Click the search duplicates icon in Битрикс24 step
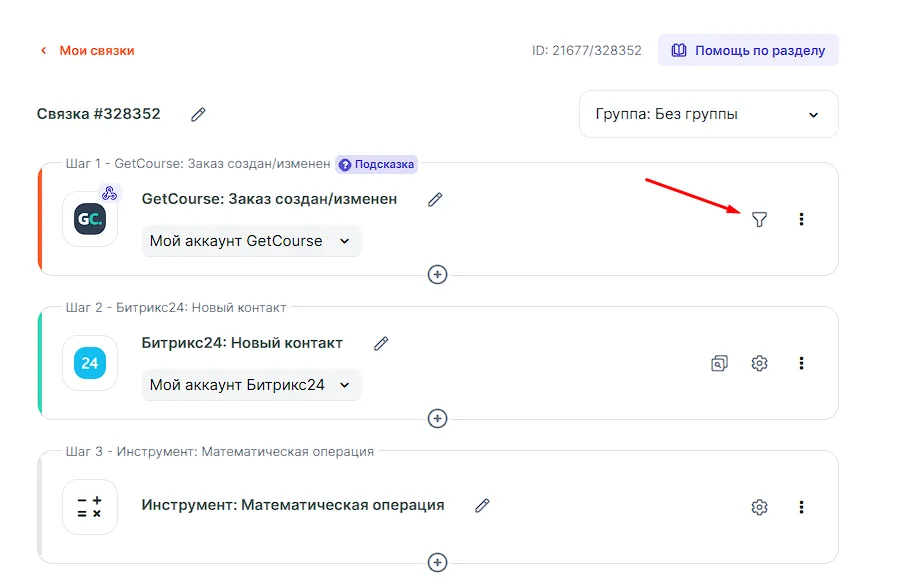This screenshot has width=898, height=583. click(x=719, y=363)
